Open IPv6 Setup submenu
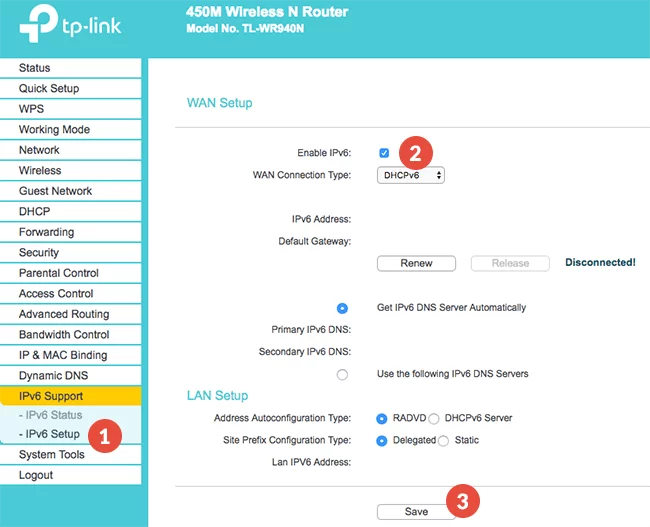Image resolution: width=650 pixels, height=527 pixels. [x=49, y=434]
